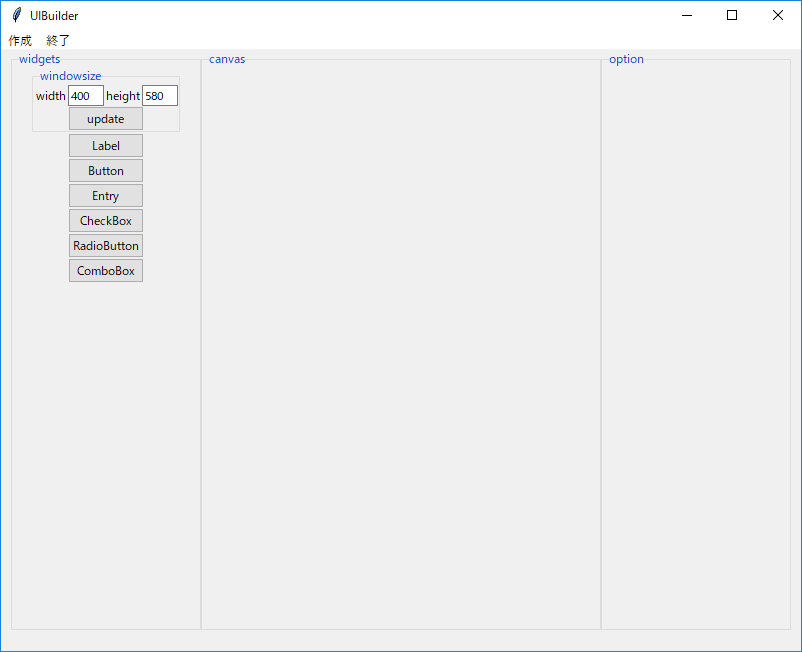Click the canvas panel label
Screen dimensions: 802x652
(x=226, y=59)
